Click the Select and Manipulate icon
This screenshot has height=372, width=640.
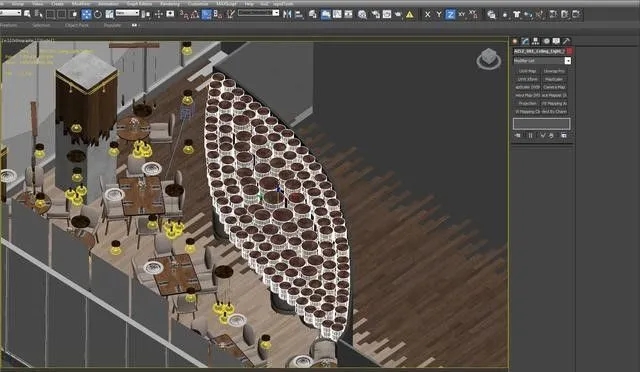[x=158, y=15]
